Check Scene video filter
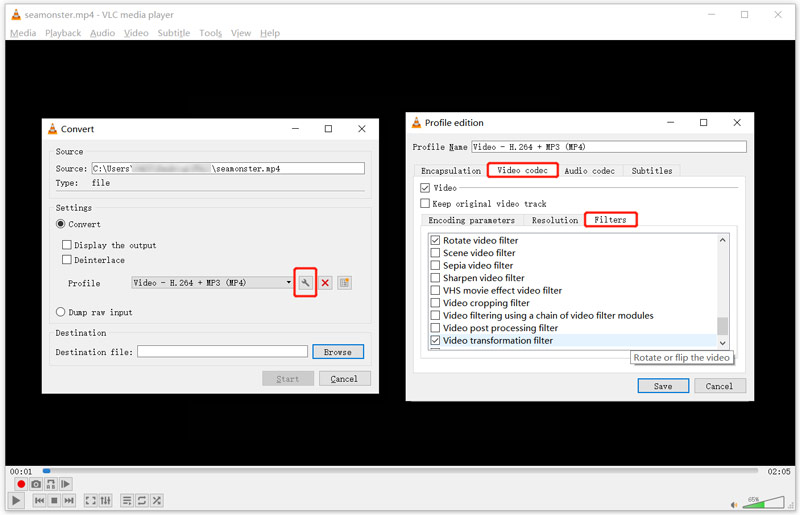The height and width of the screenshot is (515, 800). pyautogui.click(x=435, y=253)
